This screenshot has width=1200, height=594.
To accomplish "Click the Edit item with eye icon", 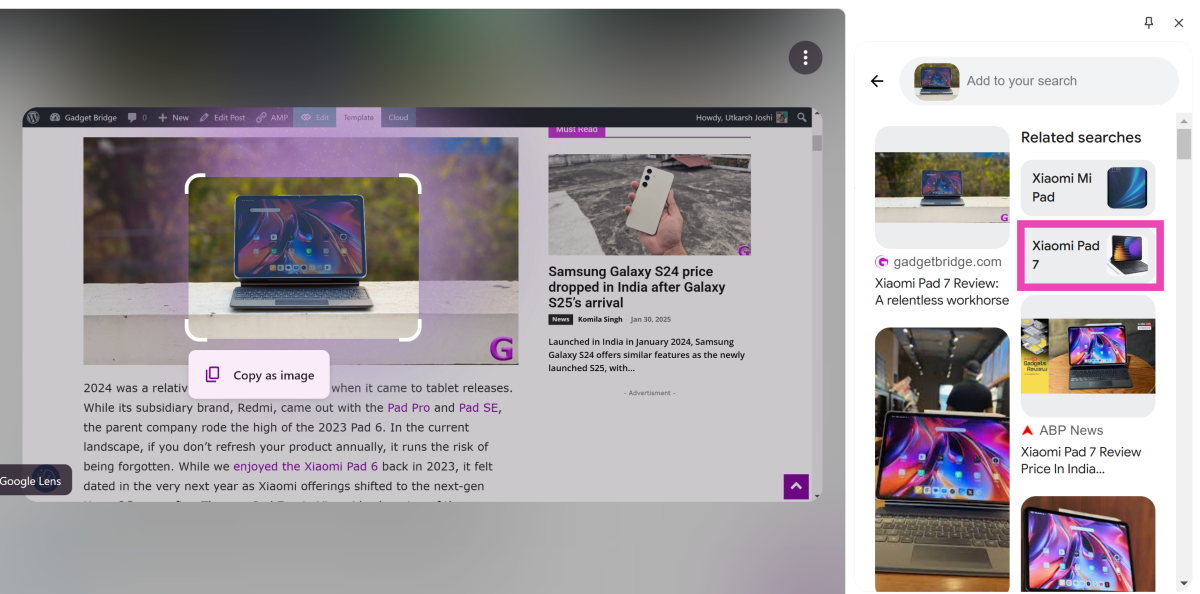I will point(315,117).
